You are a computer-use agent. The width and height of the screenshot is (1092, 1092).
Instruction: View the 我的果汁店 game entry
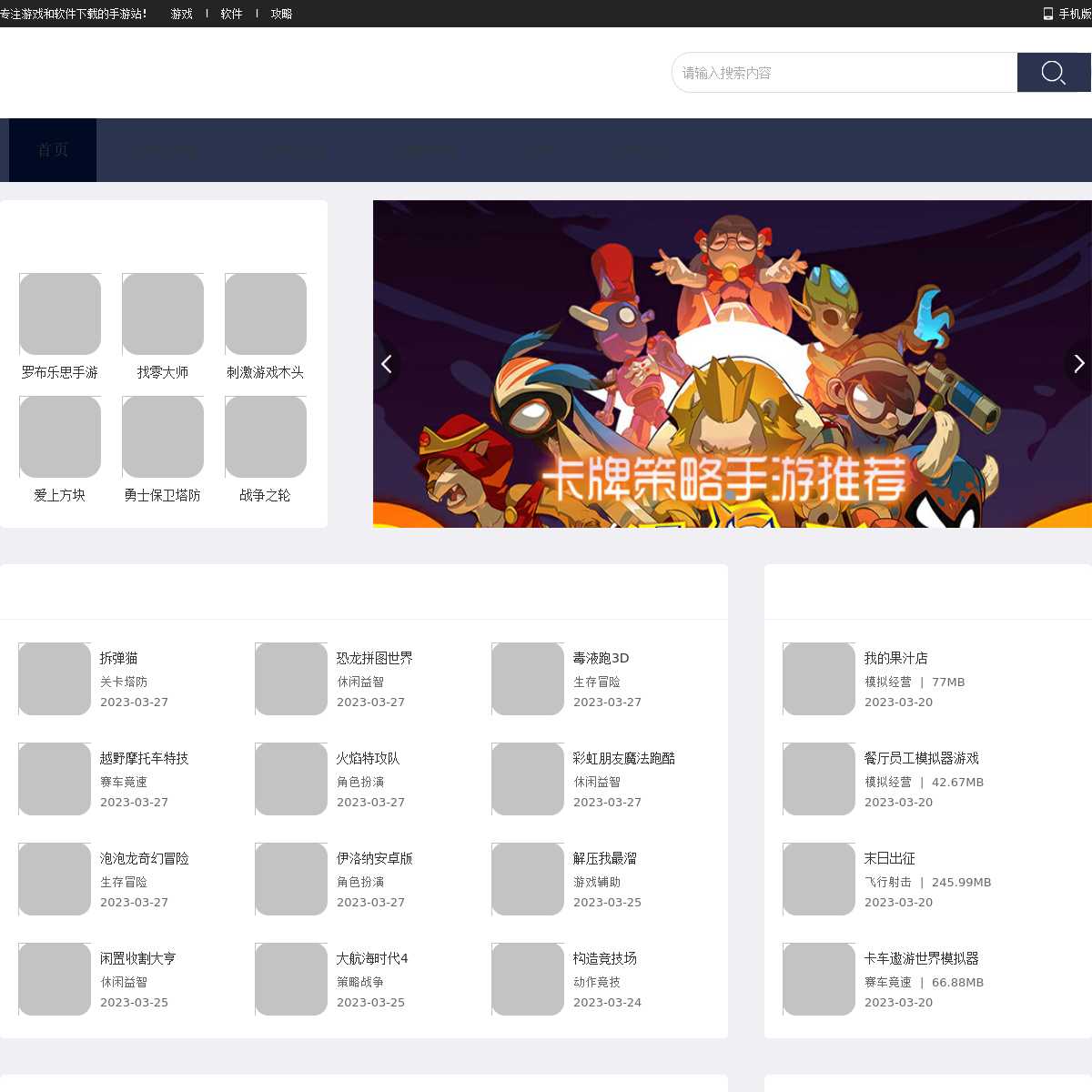[x=895, y=658]
